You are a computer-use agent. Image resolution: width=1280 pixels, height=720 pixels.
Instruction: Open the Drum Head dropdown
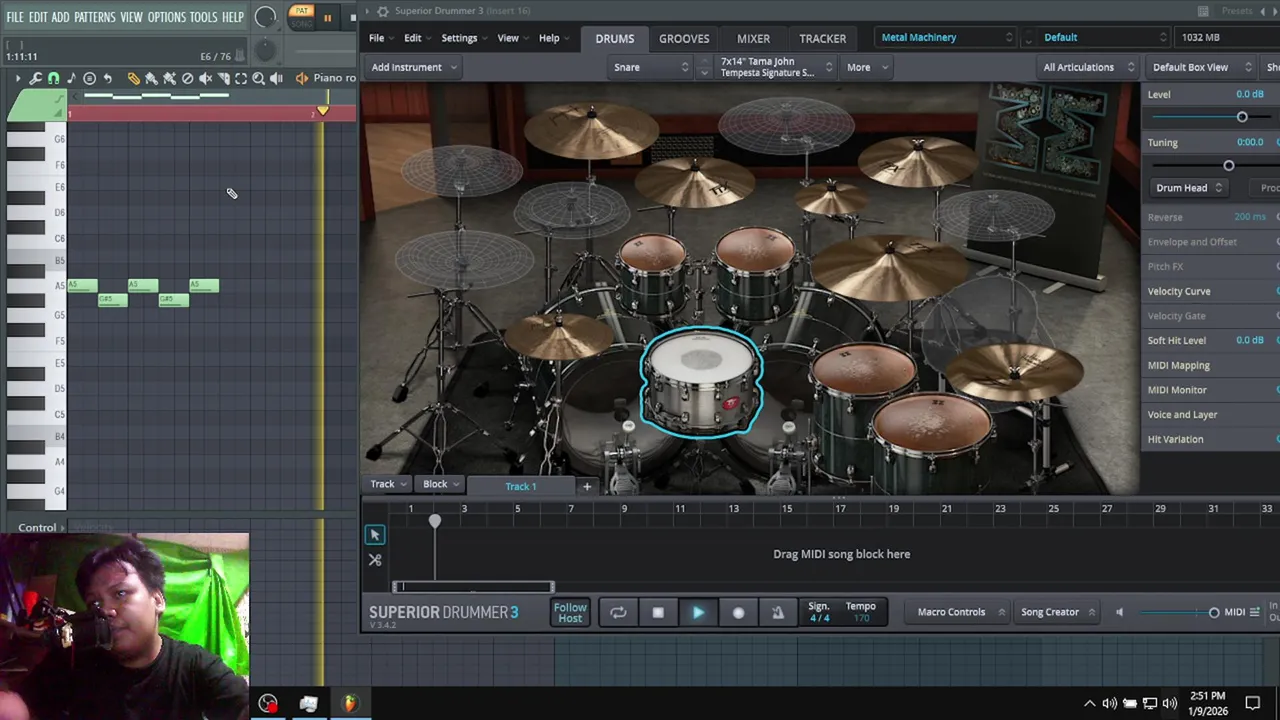(x=1189, y=188)
